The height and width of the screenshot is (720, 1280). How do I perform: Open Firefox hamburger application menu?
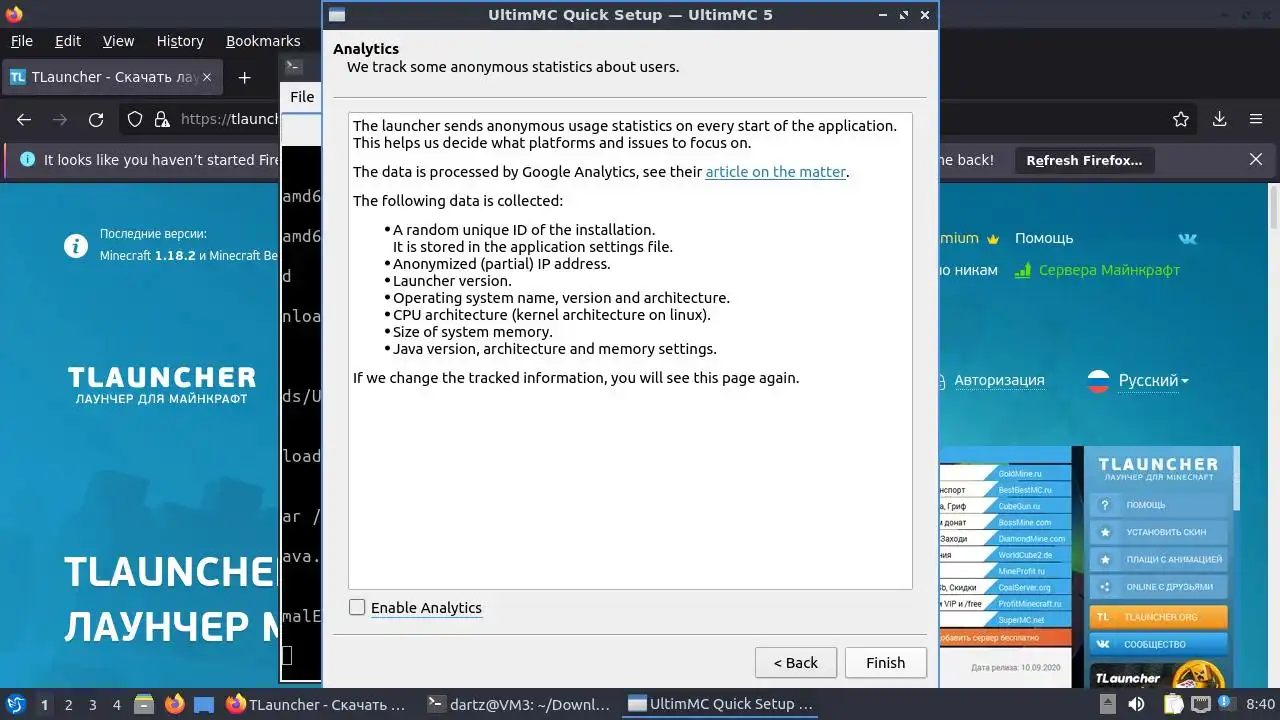tap(1256, 119)
